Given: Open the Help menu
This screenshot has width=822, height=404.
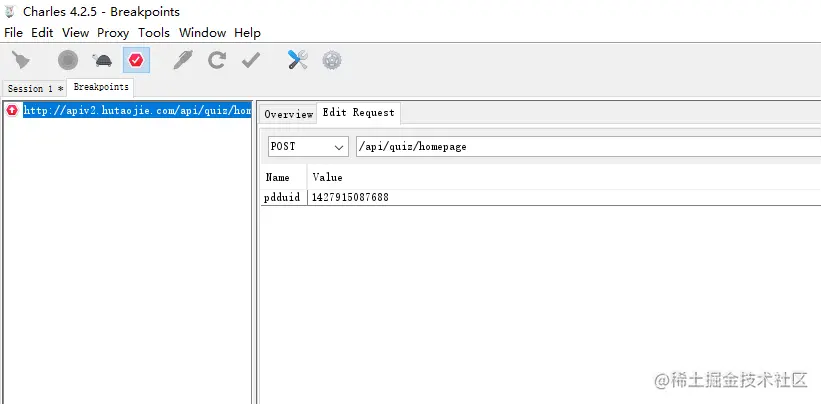Looking at the screenshot, I should tap(247, 33).
